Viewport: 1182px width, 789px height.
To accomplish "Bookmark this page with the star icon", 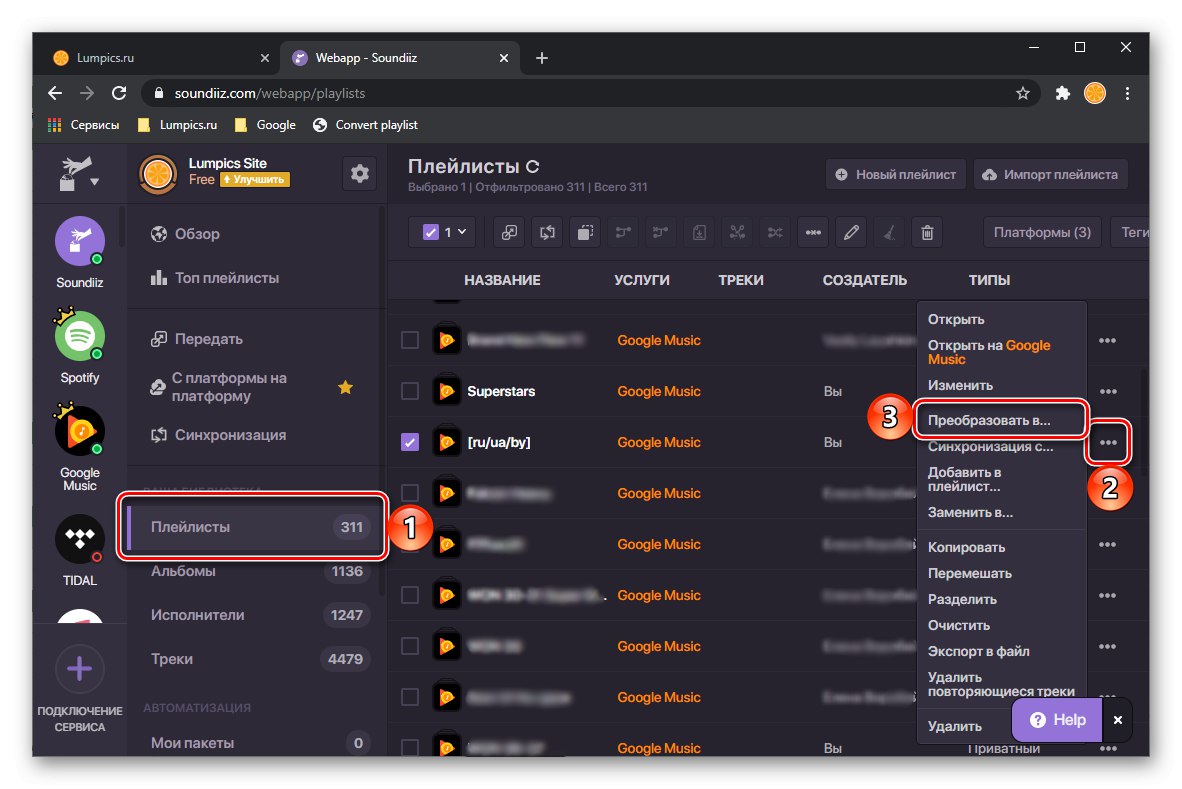I will (1022, 93).
